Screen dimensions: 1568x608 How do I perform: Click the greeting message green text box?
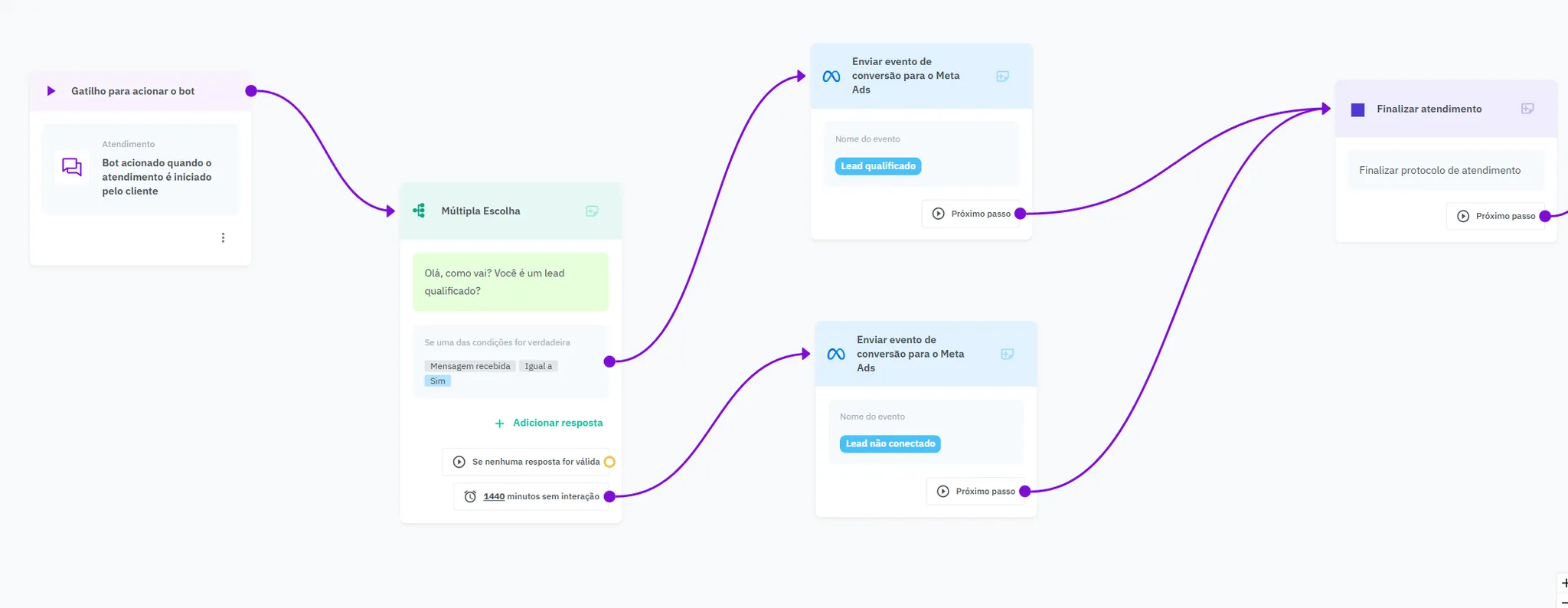click(x=510, y=282)
